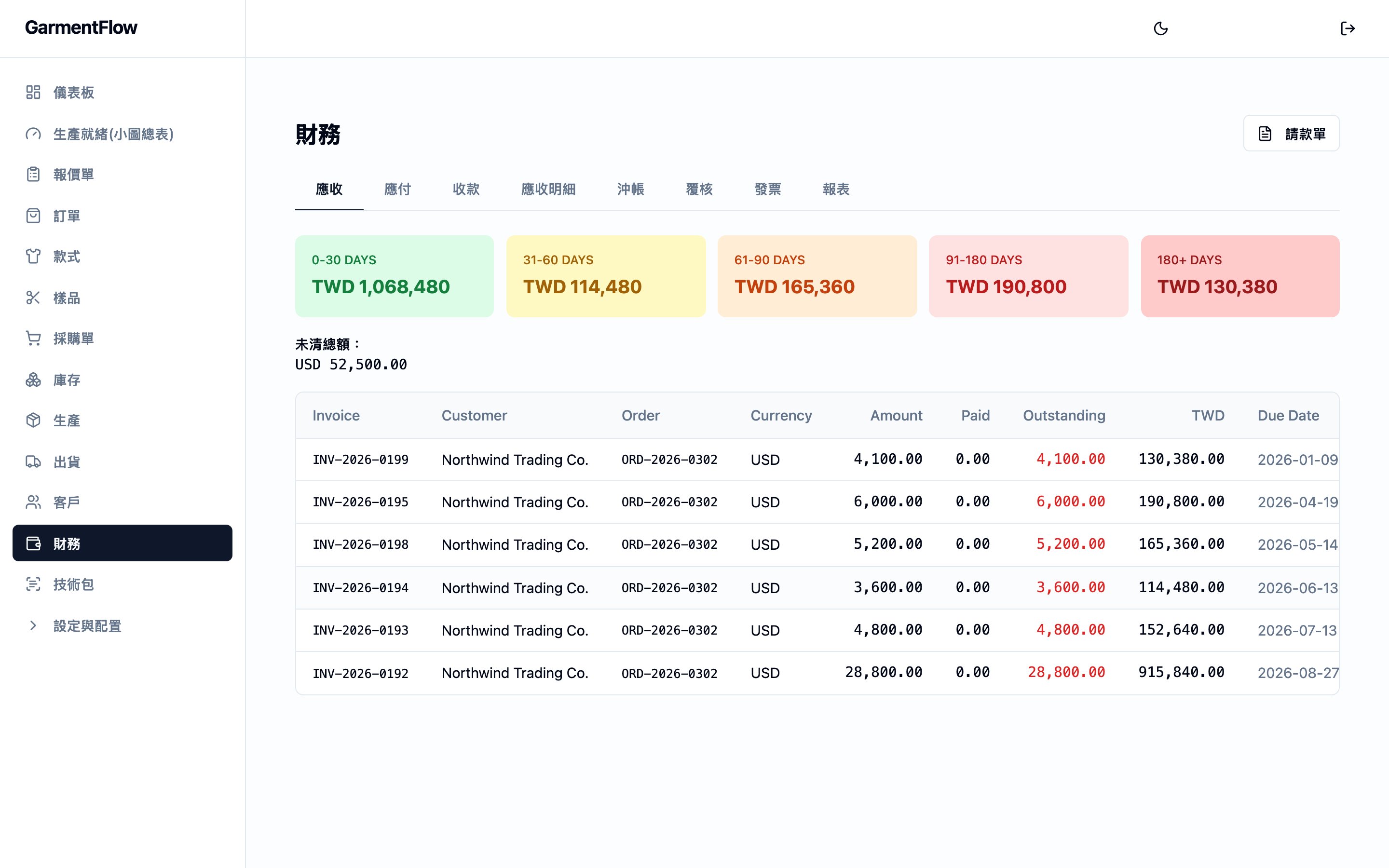
Task: Expand the 設定與配置 sidebar section
Action: coord(122,626)
